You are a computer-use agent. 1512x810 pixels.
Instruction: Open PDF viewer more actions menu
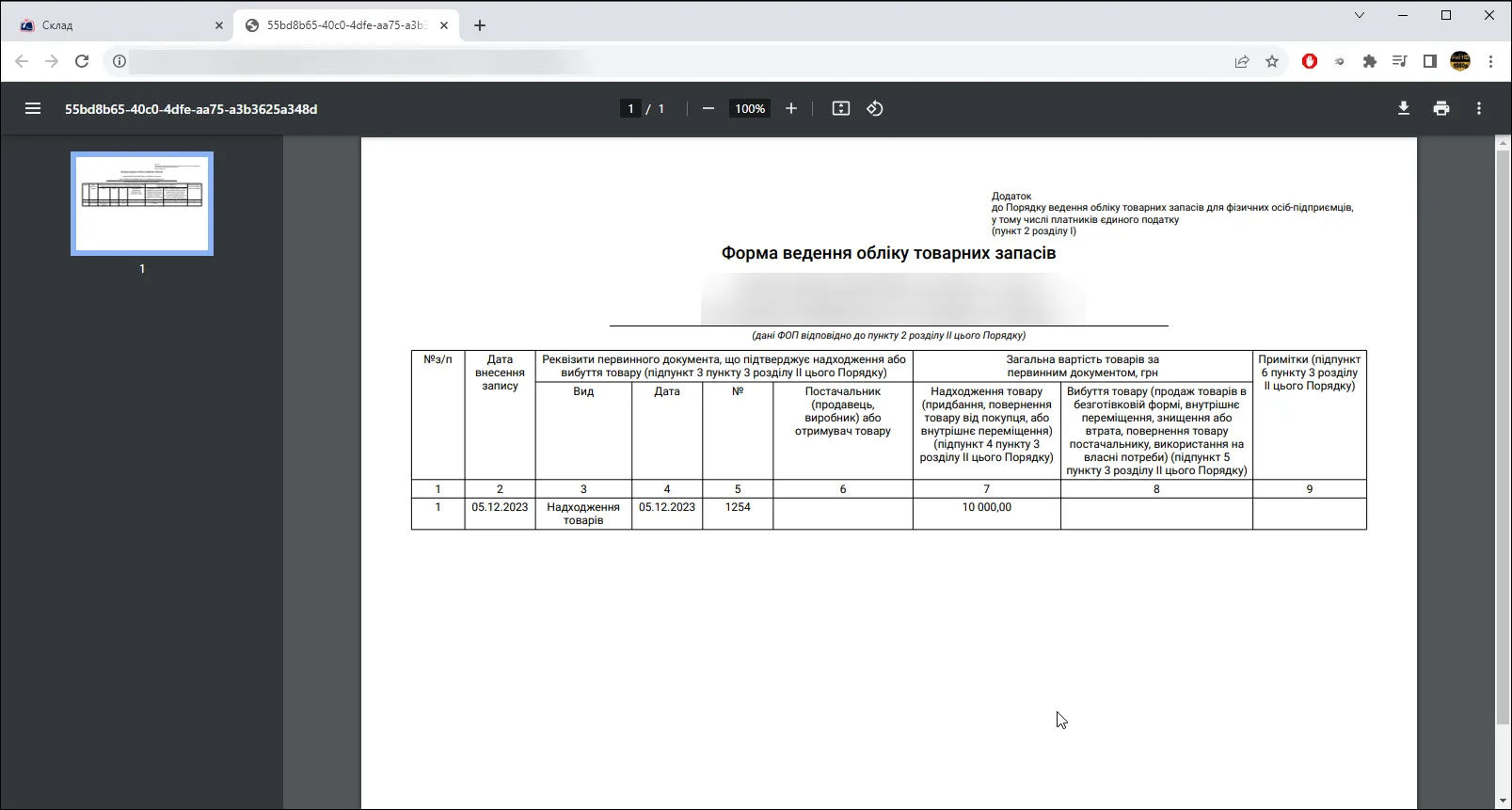[x=1479, y=108]
